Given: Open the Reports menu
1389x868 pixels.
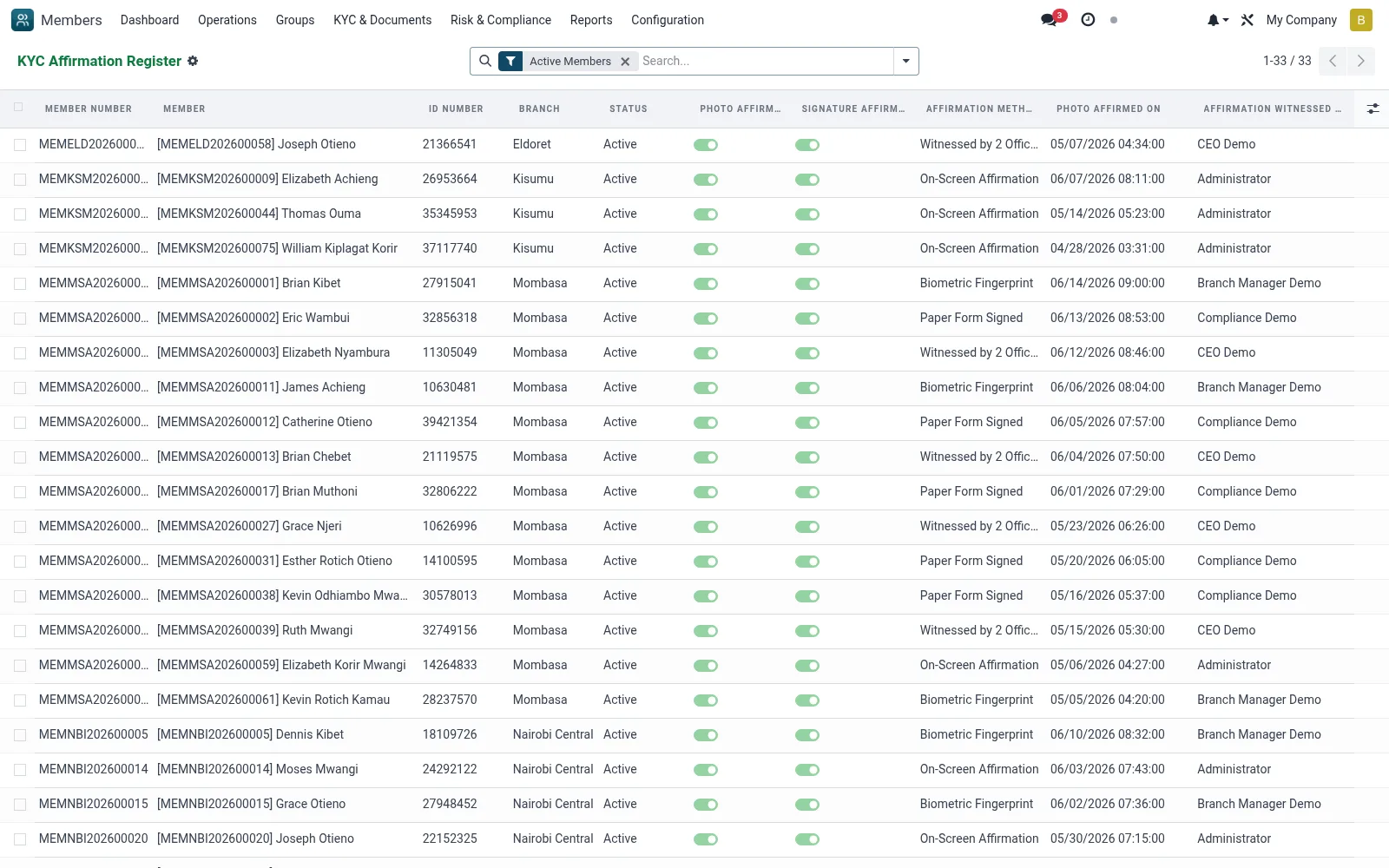Looking at the screenshot, I should coord(591,20).
